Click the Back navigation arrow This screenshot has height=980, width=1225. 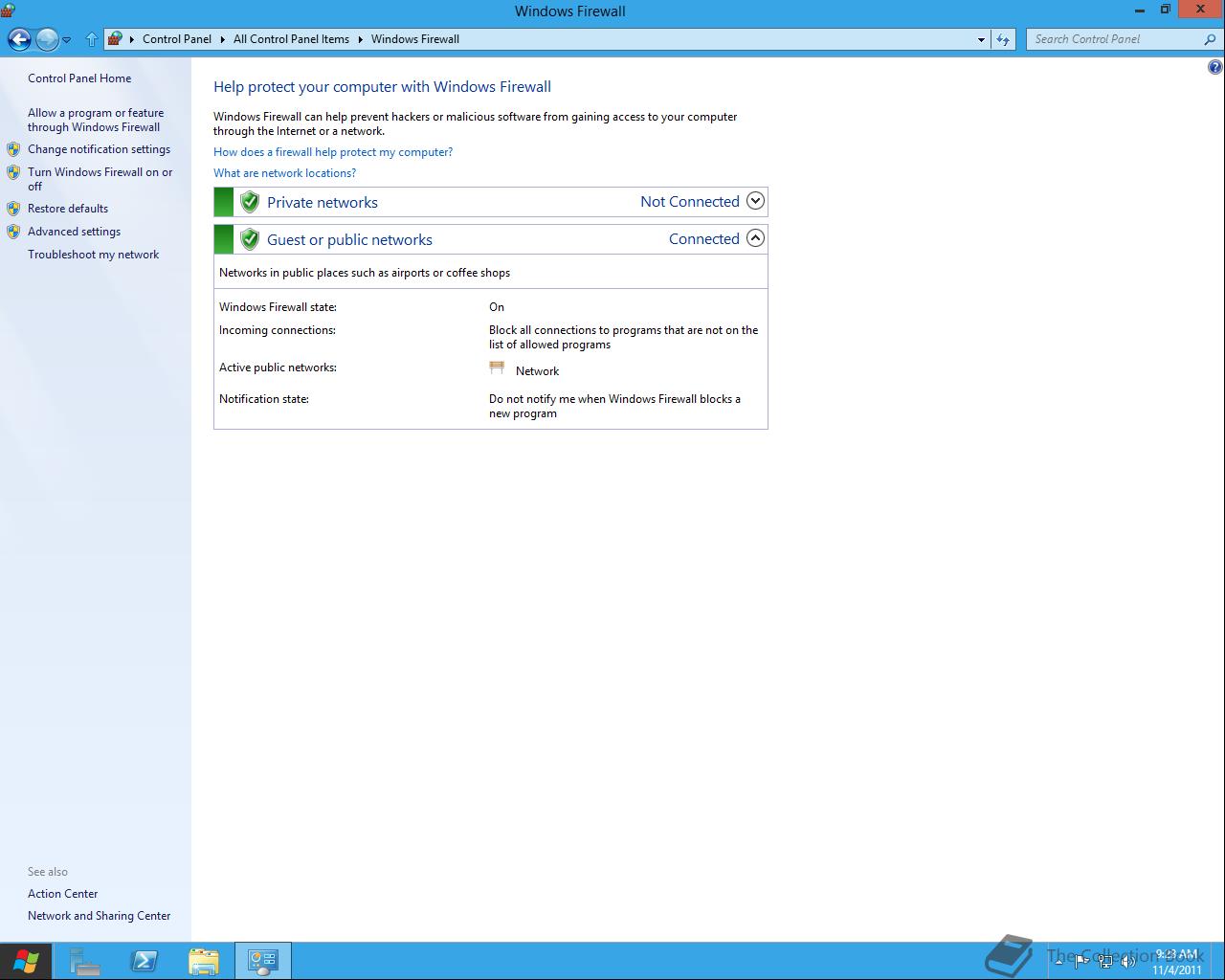pos(19,39)
